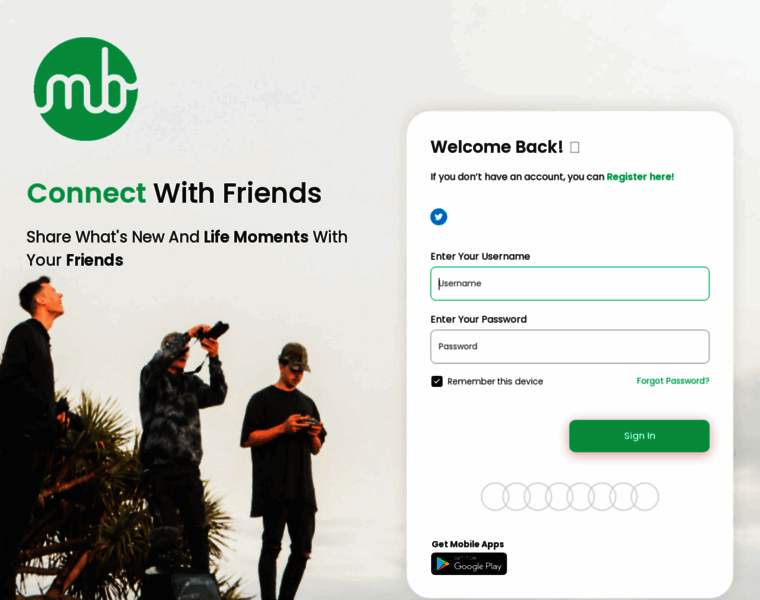The height and width of the screenshot is (600, 760).
Task: Click the third circle from the left
Action: click(538, 496)
